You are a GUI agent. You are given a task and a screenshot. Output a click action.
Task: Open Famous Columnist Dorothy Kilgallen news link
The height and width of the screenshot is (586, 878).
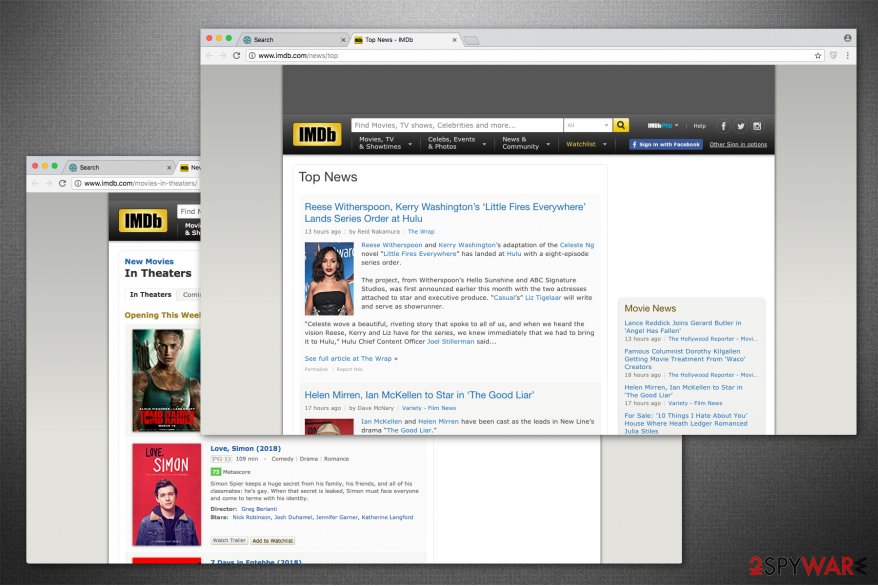(x=684, y=359)
